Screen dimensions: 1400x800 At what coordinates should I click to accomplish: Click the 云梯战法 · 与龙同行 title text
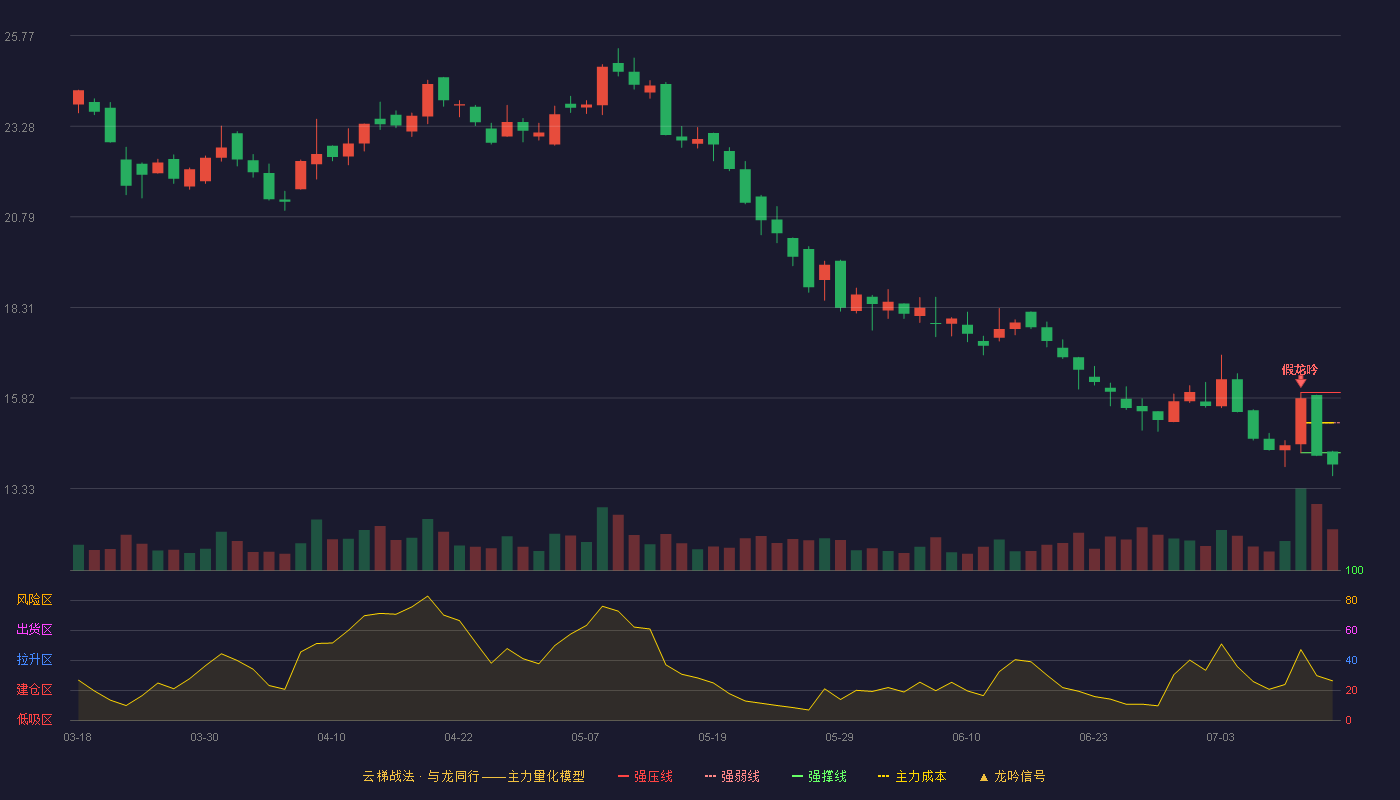(421, 776)
